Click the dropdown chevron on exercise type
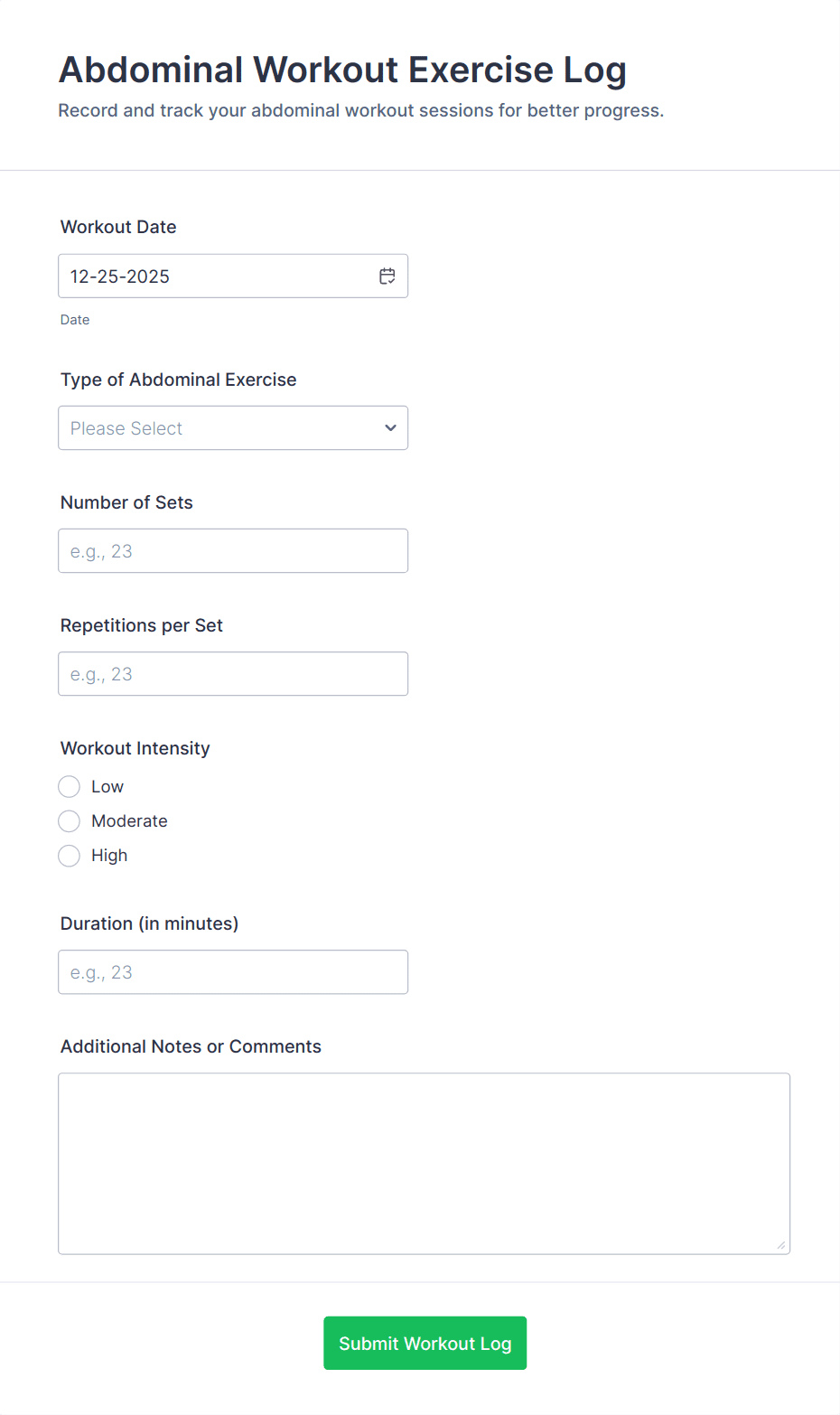The image size is (840, 1415). [x=390, y=427]
